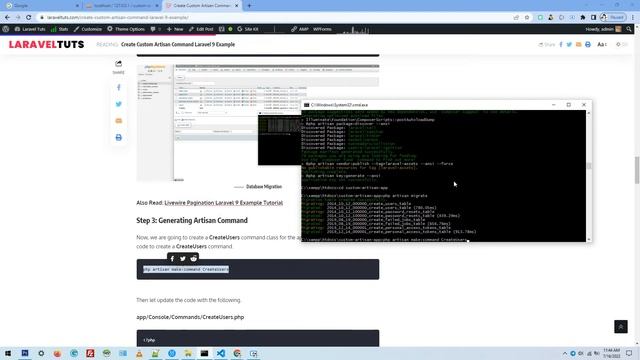The image size is (640, 360).
Task: Open Visual Studio Code from the taskbar
Action: point(220,353)
